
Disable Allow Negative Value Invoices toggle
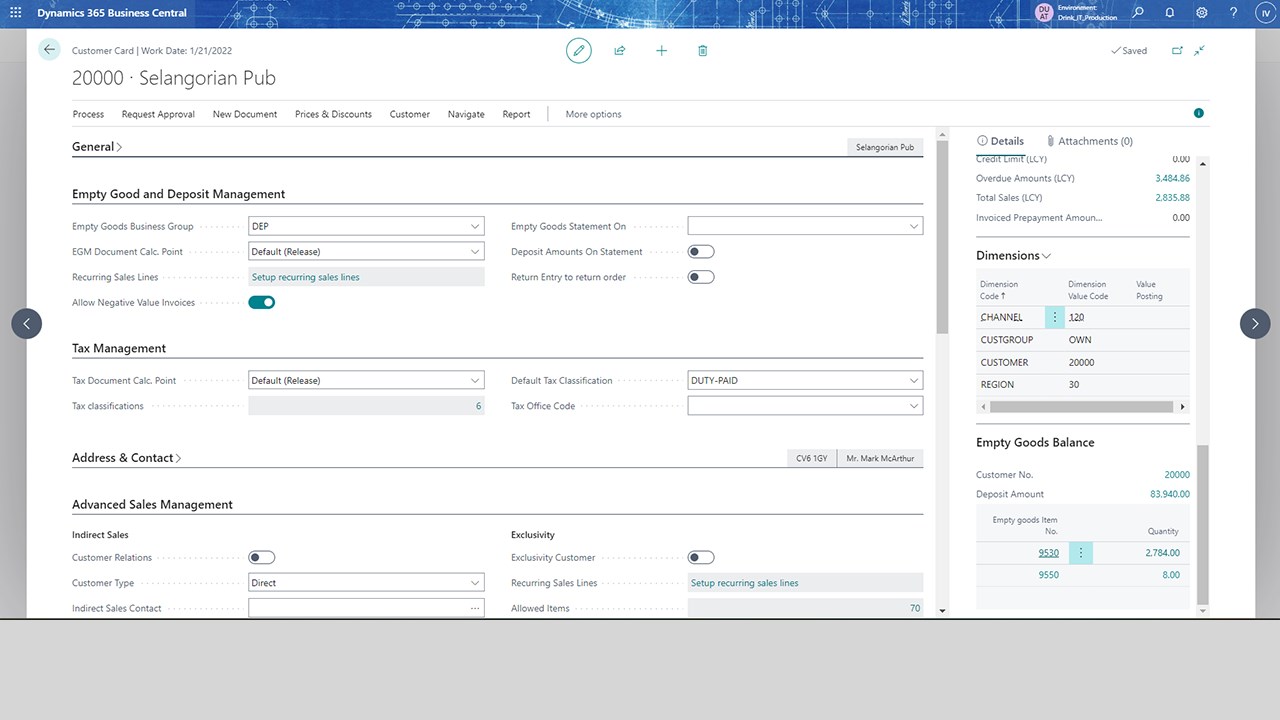pos(261,302)
